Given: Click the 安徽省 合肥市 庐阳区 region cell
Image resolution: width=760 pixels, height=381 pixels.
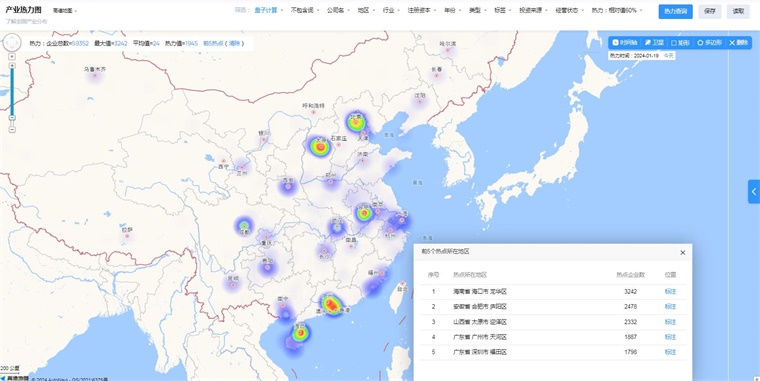Looking at the screenshot, I should (479, 306).
